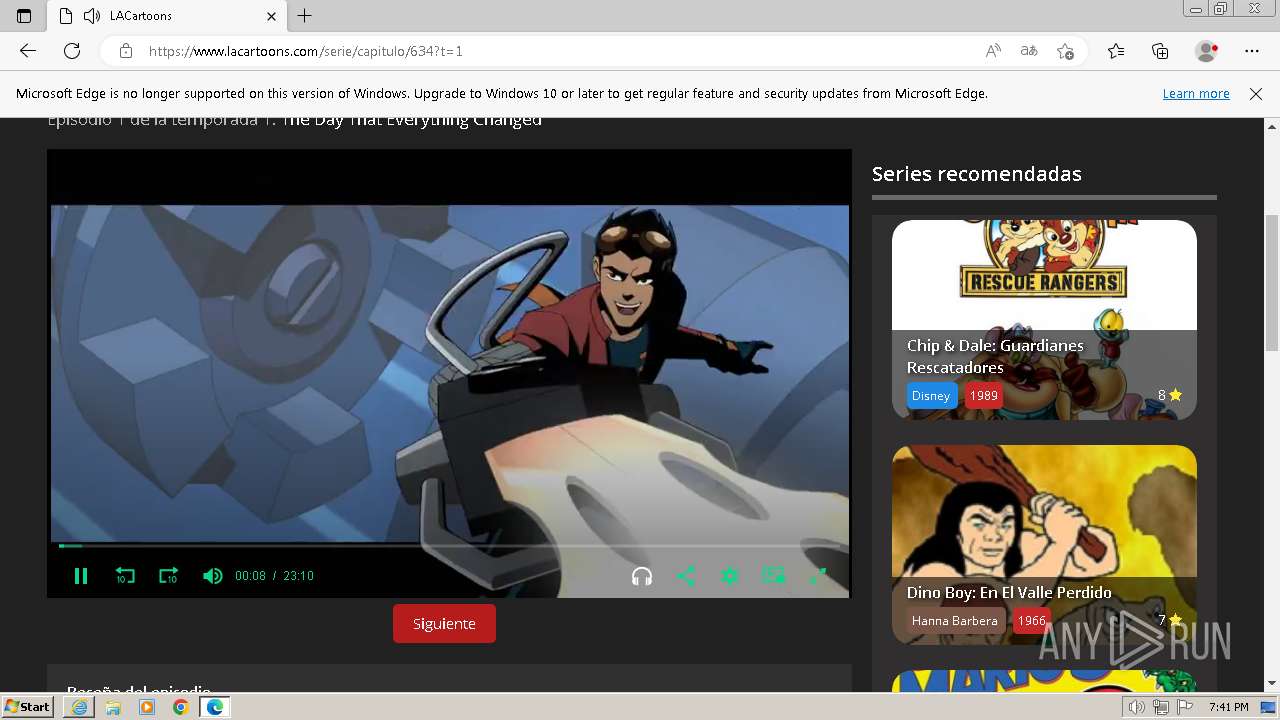Image resolution: width=1280 pixels, height=720 pixels.
Task: Switch to Microsoft Edge in the taskbar
Action: (x=214, y=707)
